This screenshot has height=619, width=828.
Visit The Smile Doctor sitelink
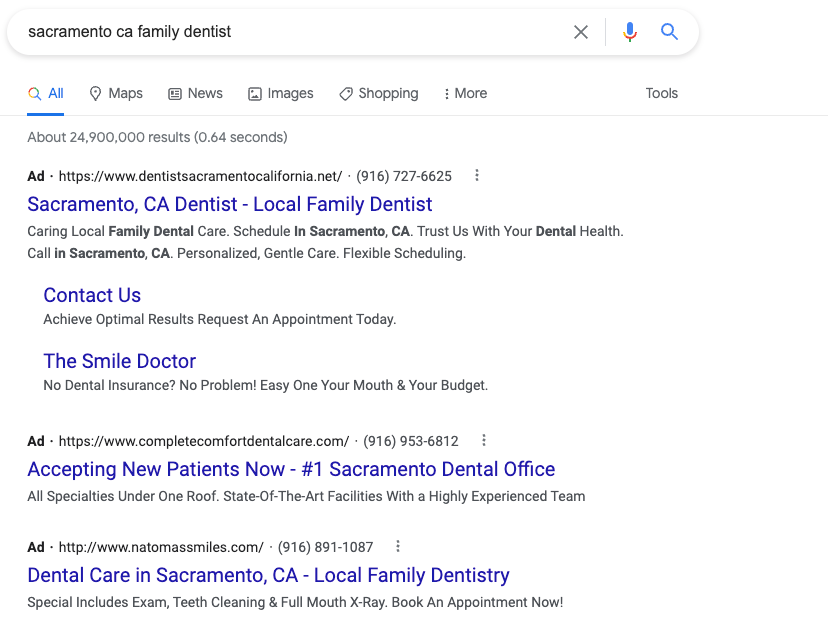(119, 361)
